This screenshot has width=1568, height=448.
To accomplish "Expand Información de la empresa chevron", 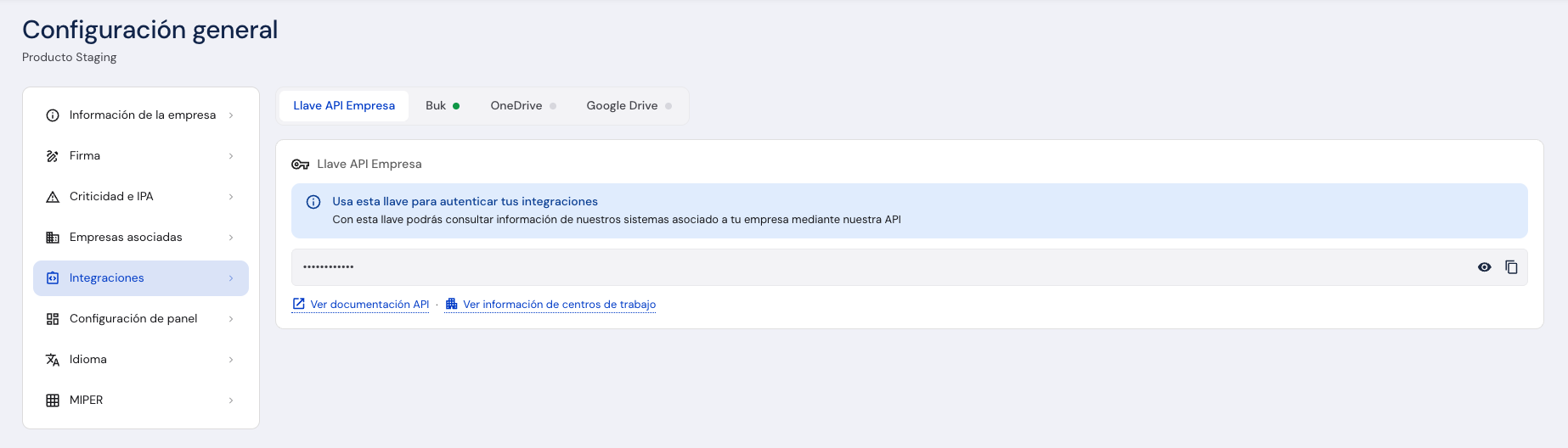I will [231, 115].
